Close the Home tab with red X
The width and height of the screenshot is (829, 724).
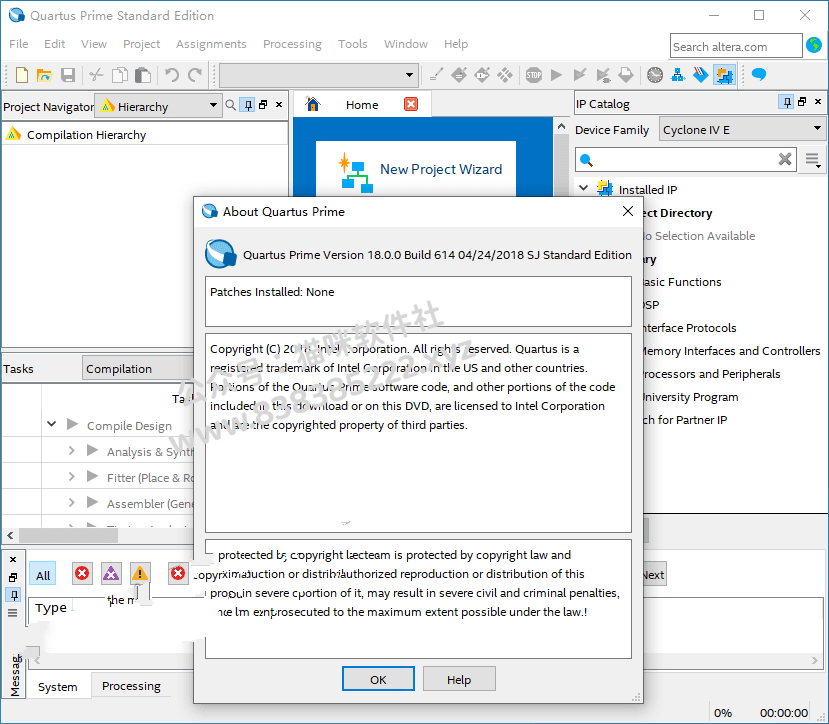[x=411, y=104]
